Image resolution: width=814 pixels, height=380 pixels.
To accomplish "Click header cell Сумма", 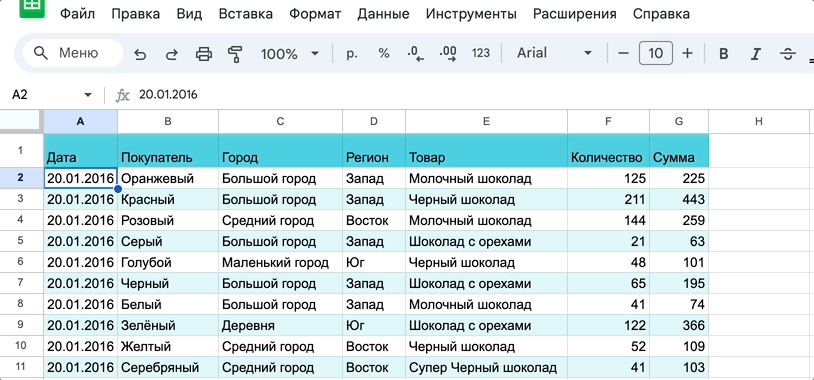I will click(679, 151).
